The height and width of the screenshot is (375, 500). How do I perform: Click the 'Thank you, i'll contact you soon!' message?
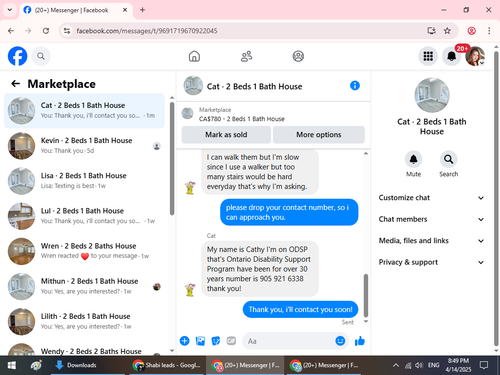300,309
